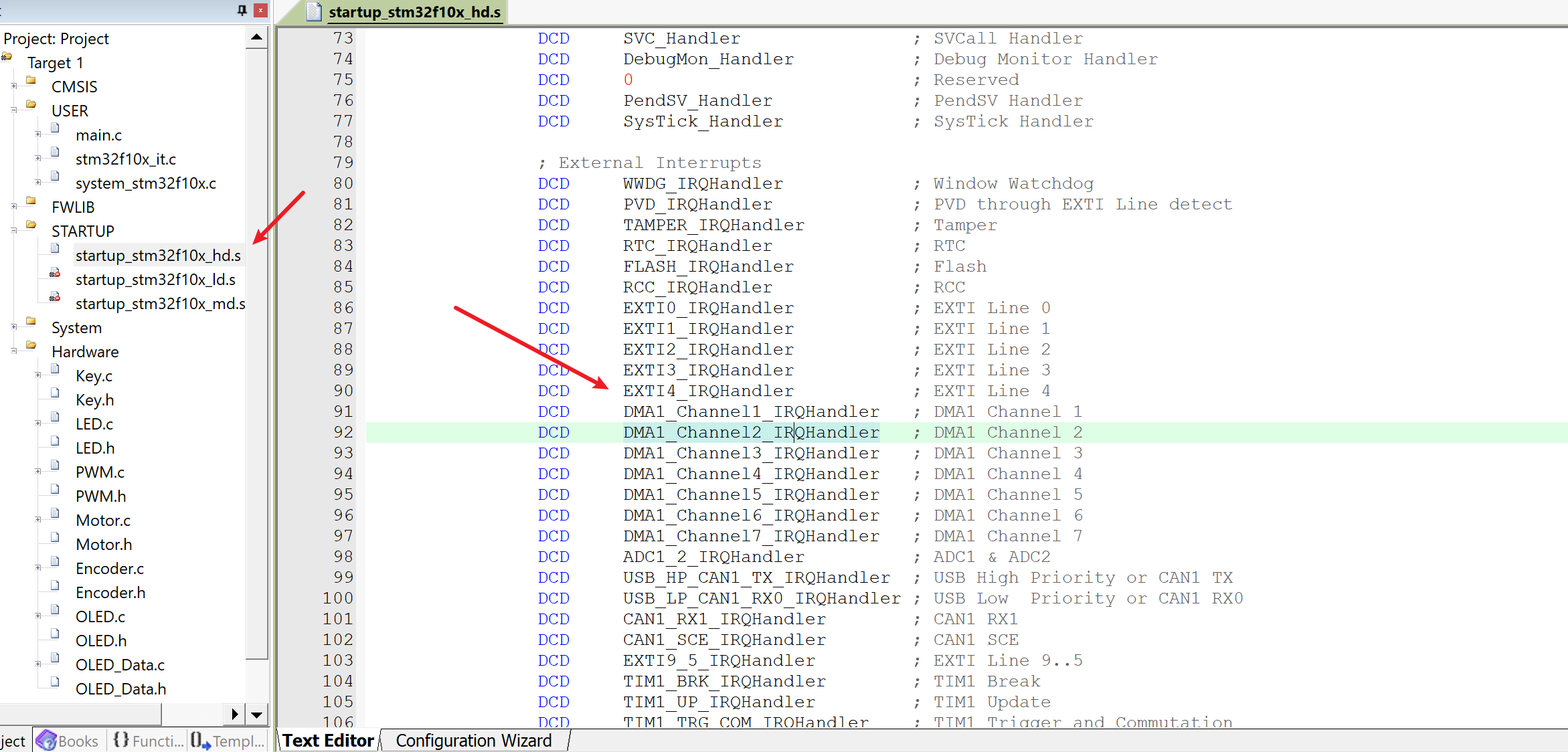Collapse the USER group node
This screenshot has width=1568, height=752.
[14, 110]
